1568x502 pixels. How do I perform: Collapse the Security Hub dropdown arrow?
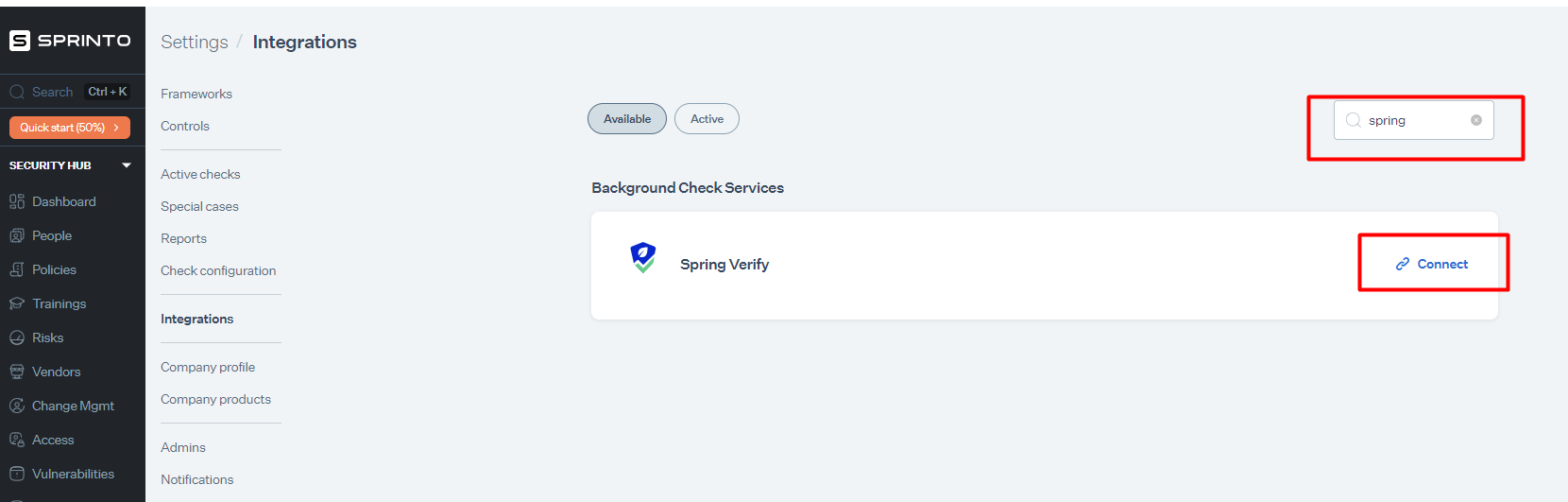click(x=127, y=165)
